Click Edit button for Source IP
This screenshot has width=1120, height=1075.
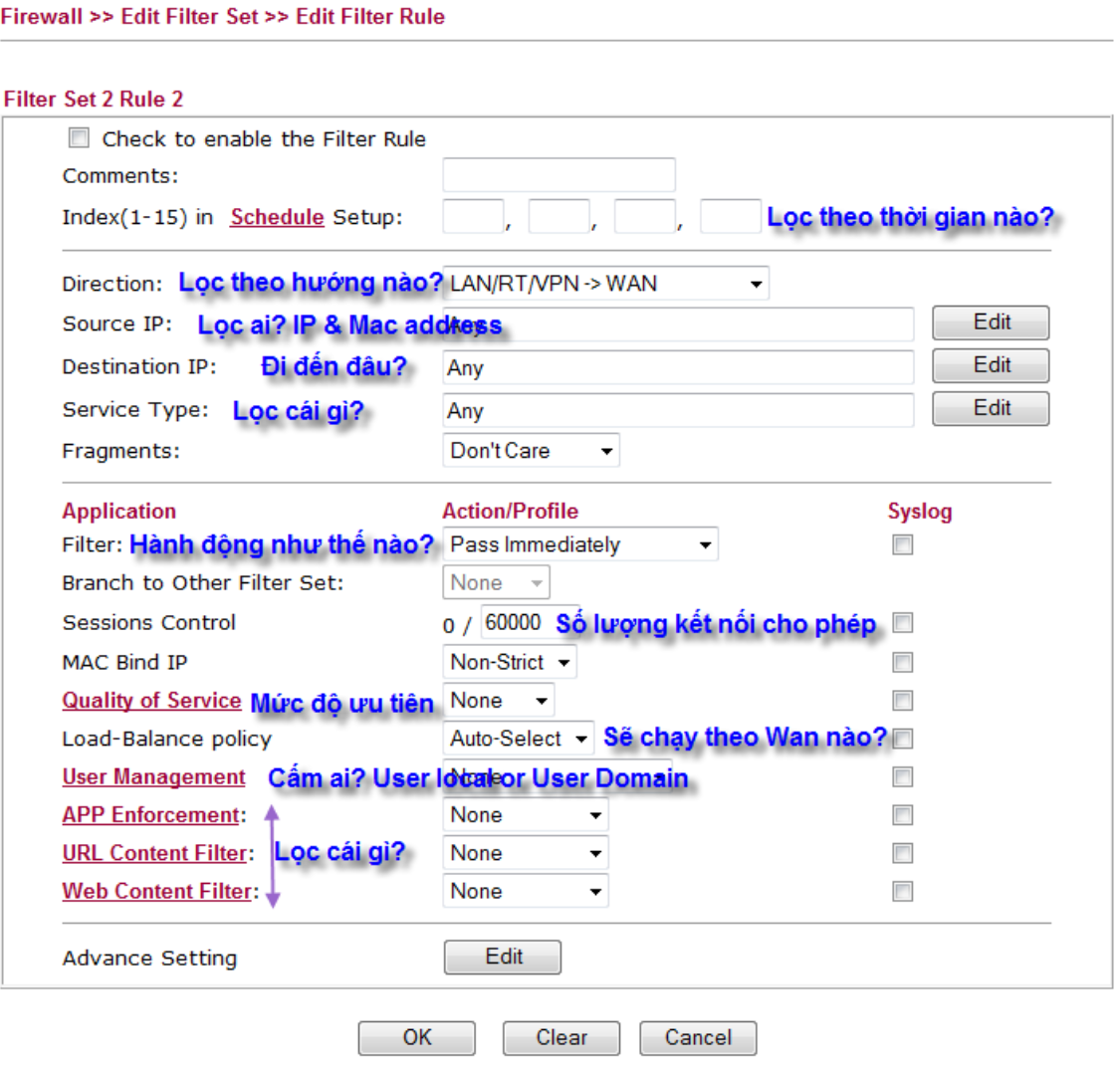991,322
